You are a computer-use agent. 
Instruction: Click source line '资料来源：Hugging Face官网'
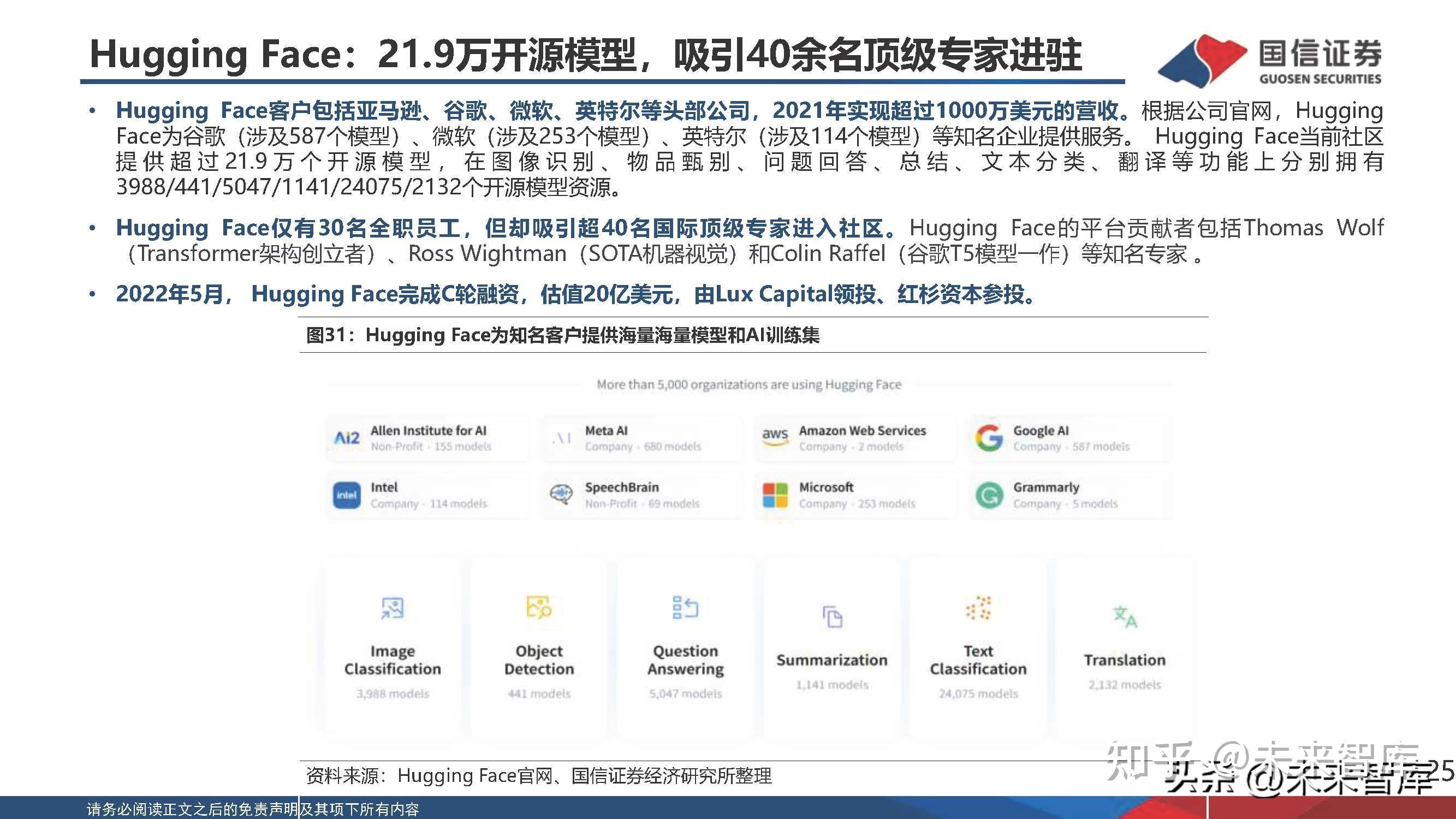pyautogui.click(x=538, y=776)
